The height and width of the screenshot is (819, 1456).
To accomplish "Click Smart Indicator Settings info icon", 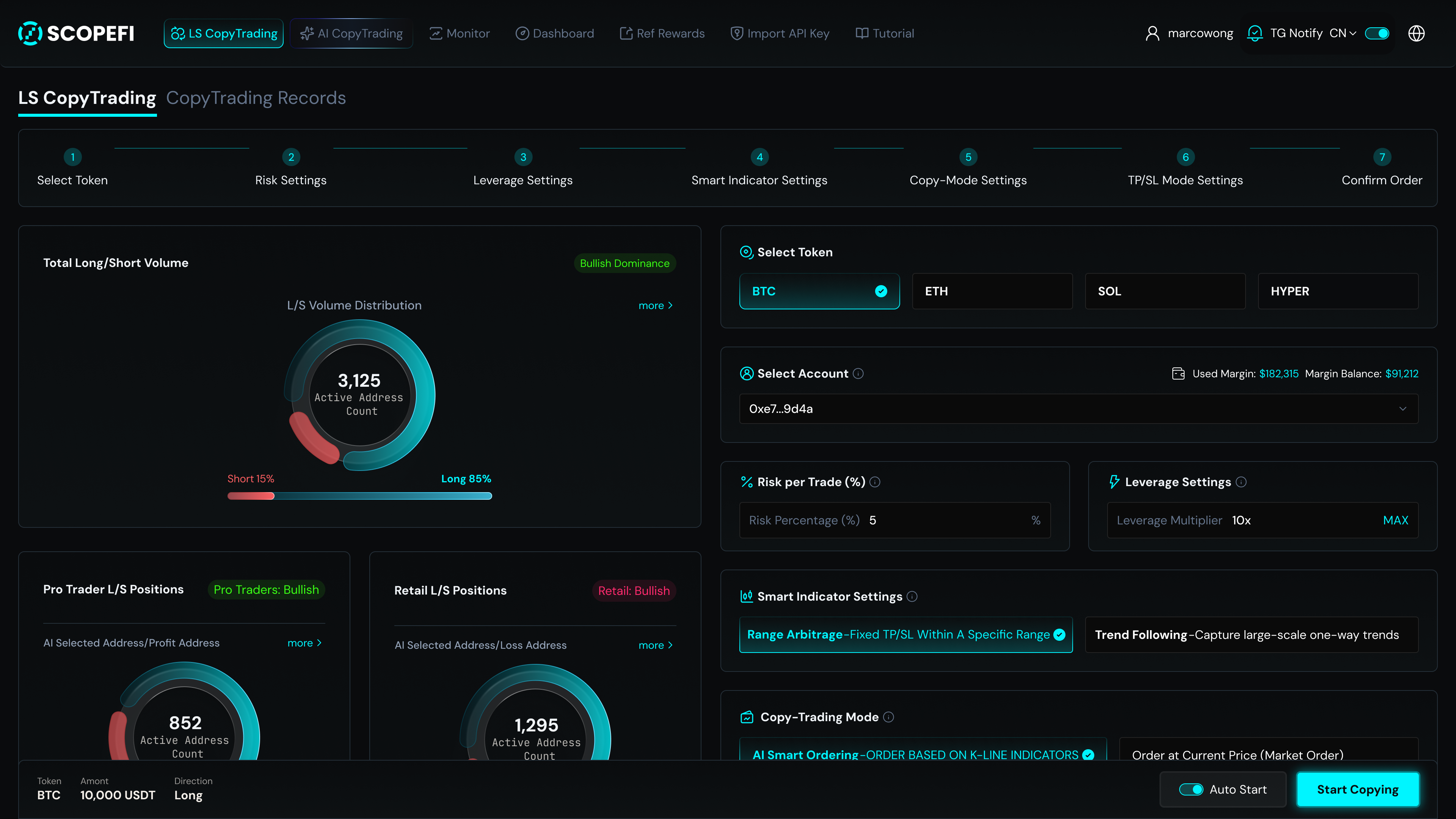I will tap(912, 596).
